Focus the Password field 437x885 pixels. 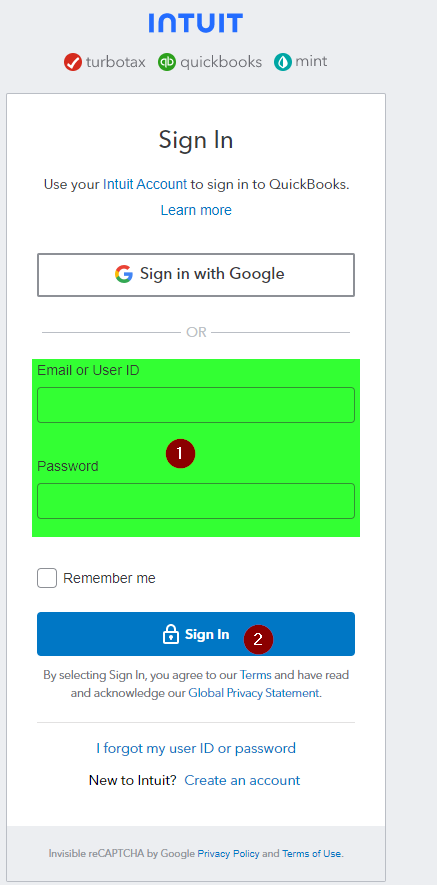pos(196,501)
